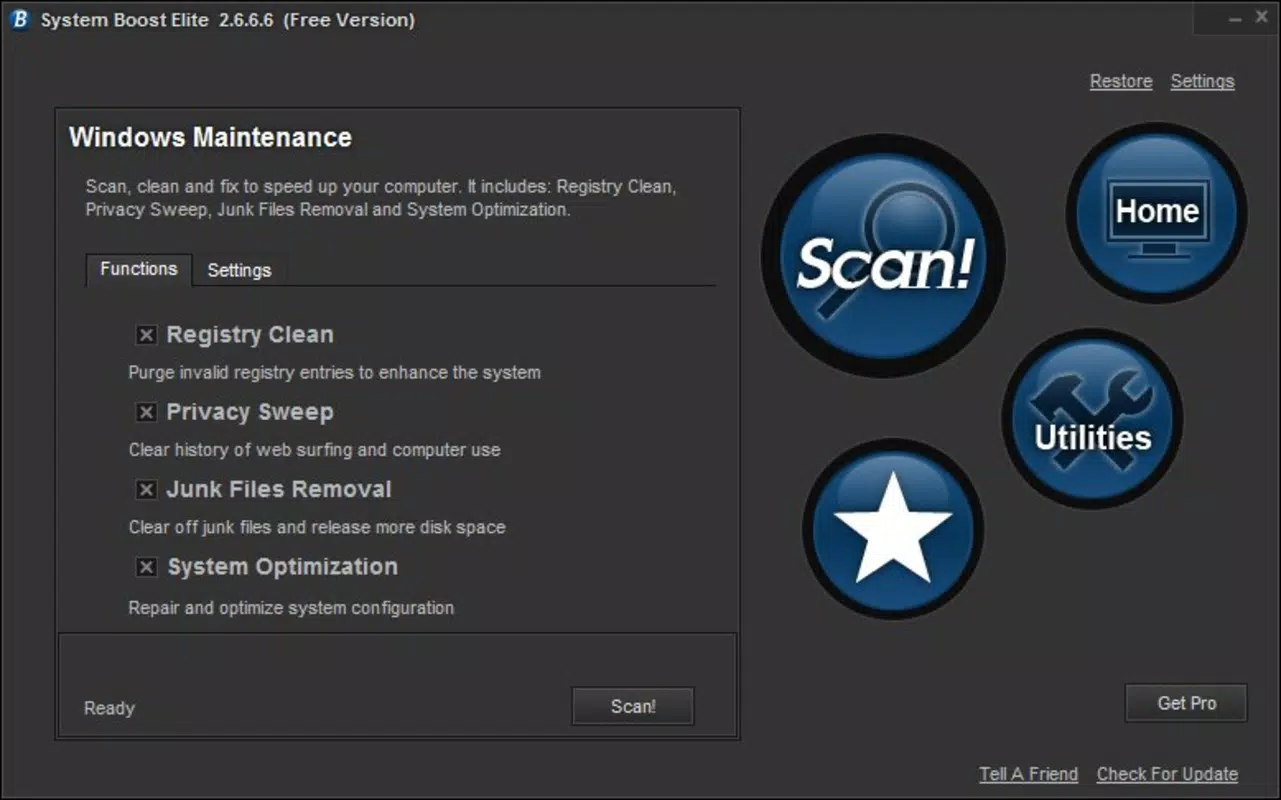The image size is (1281, 800).
Task: Click the System Boost Elite B logo icon
Action: pos(20,20)
